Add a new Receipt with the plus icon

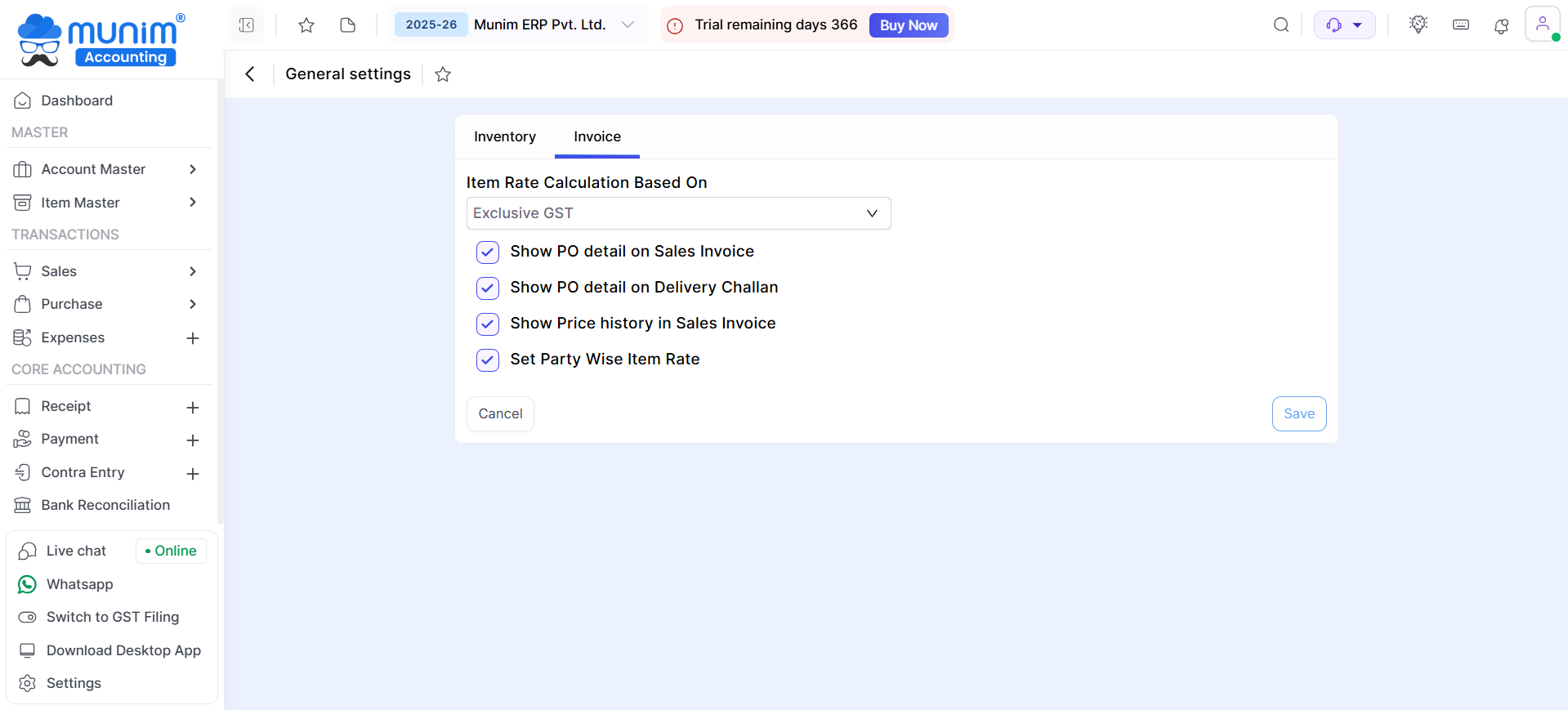tap(193, 407)
